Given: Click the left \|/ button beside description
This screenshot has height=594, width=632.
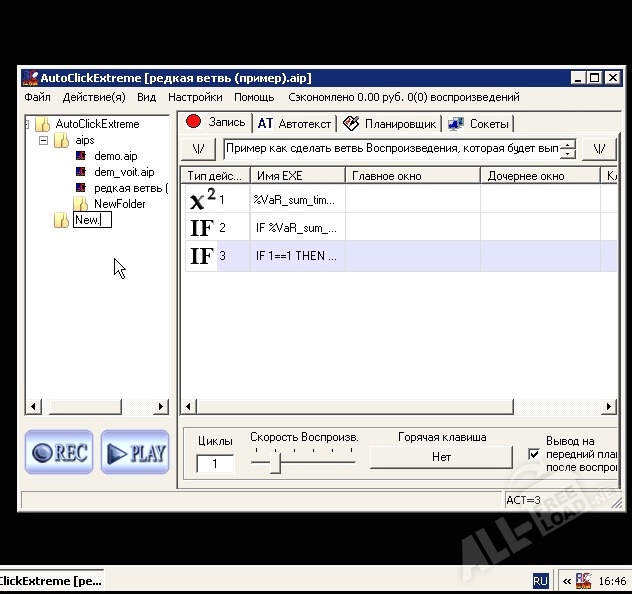Looking at the screenshot, I should tap(200, 149).
